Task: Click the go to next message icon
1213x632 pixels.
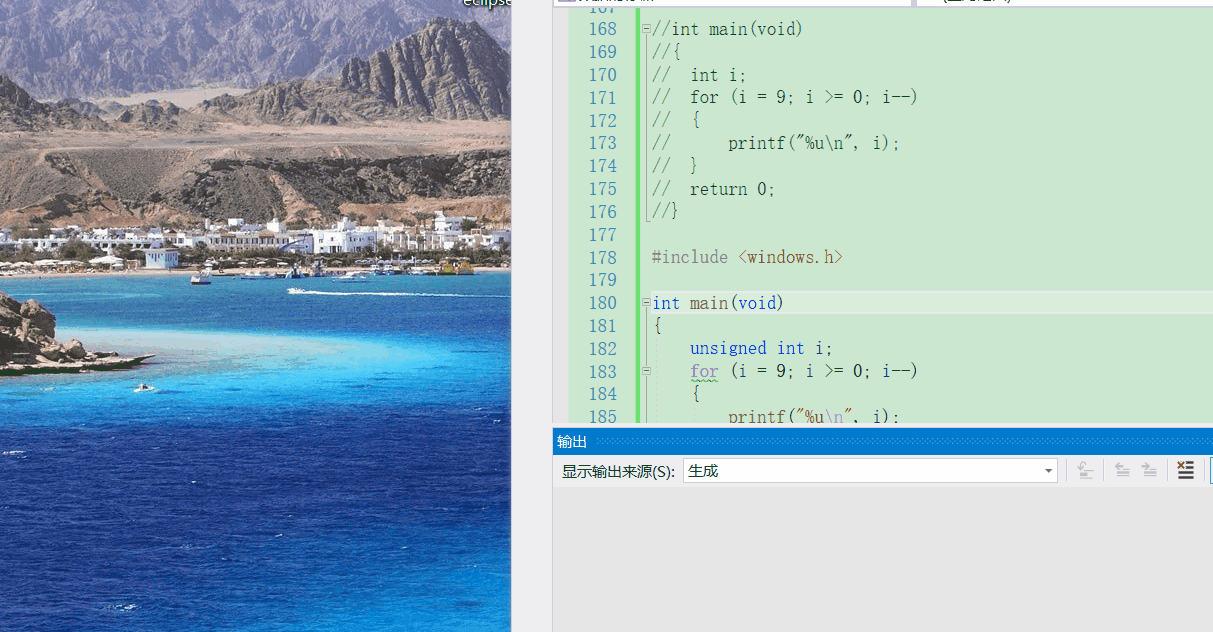Action: [x=1149, y=471]
